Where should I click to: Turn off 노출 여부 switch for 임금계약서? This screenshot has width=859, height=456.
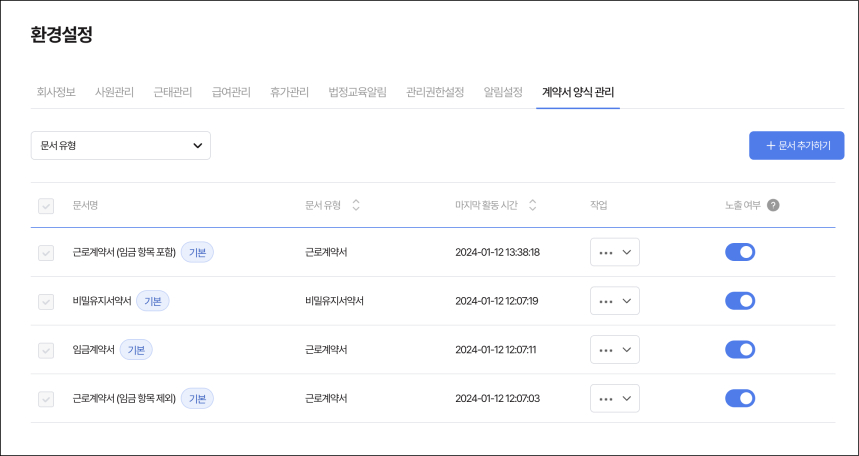(739, 350)
